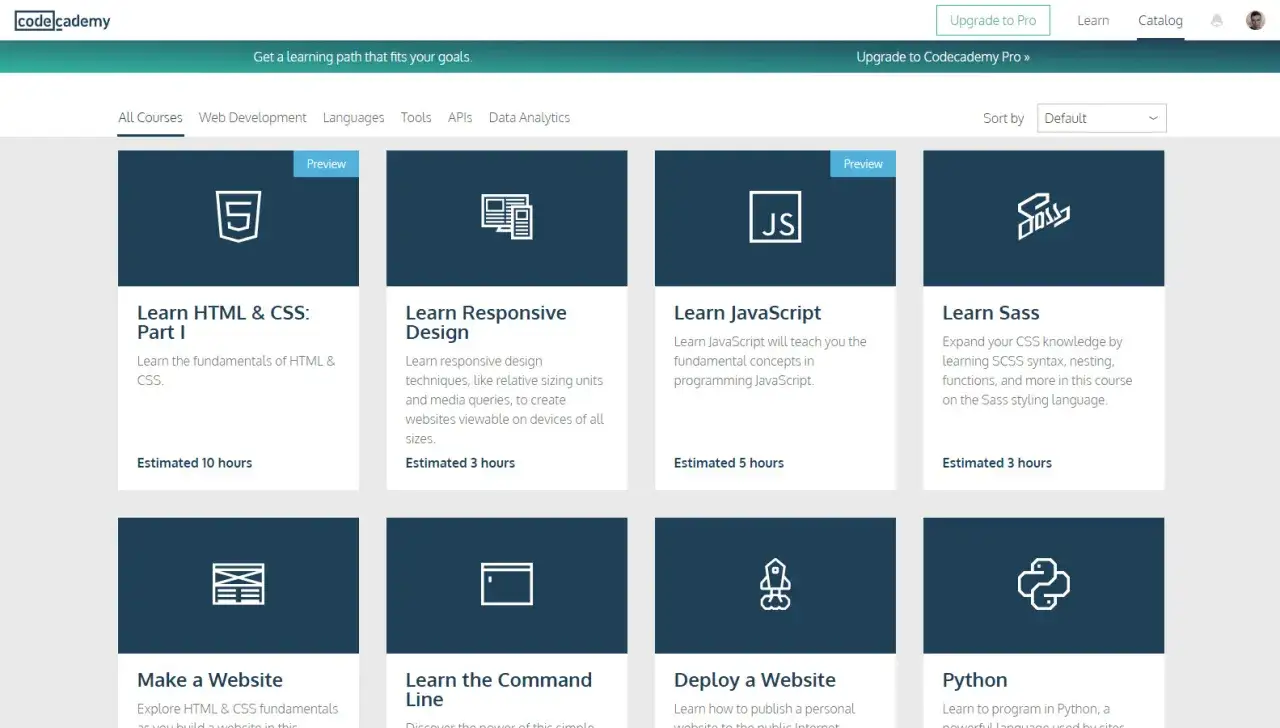Click the Codecademy logo
1280x728 pixels.
click(x=63, y=21)
